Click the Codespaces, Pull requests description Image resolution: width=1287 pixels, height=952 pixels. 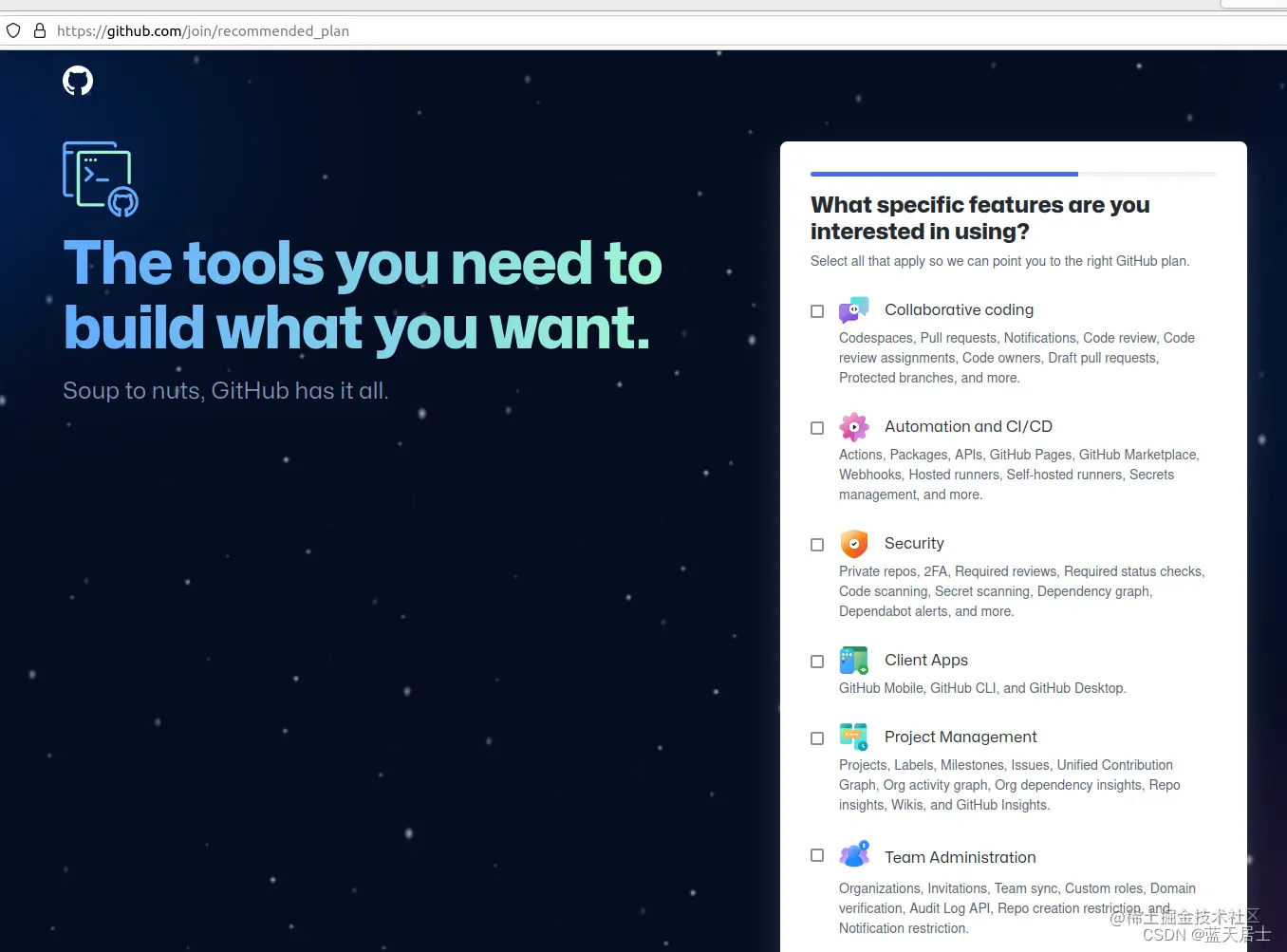pyautogui.click(x=1017, y=358)
